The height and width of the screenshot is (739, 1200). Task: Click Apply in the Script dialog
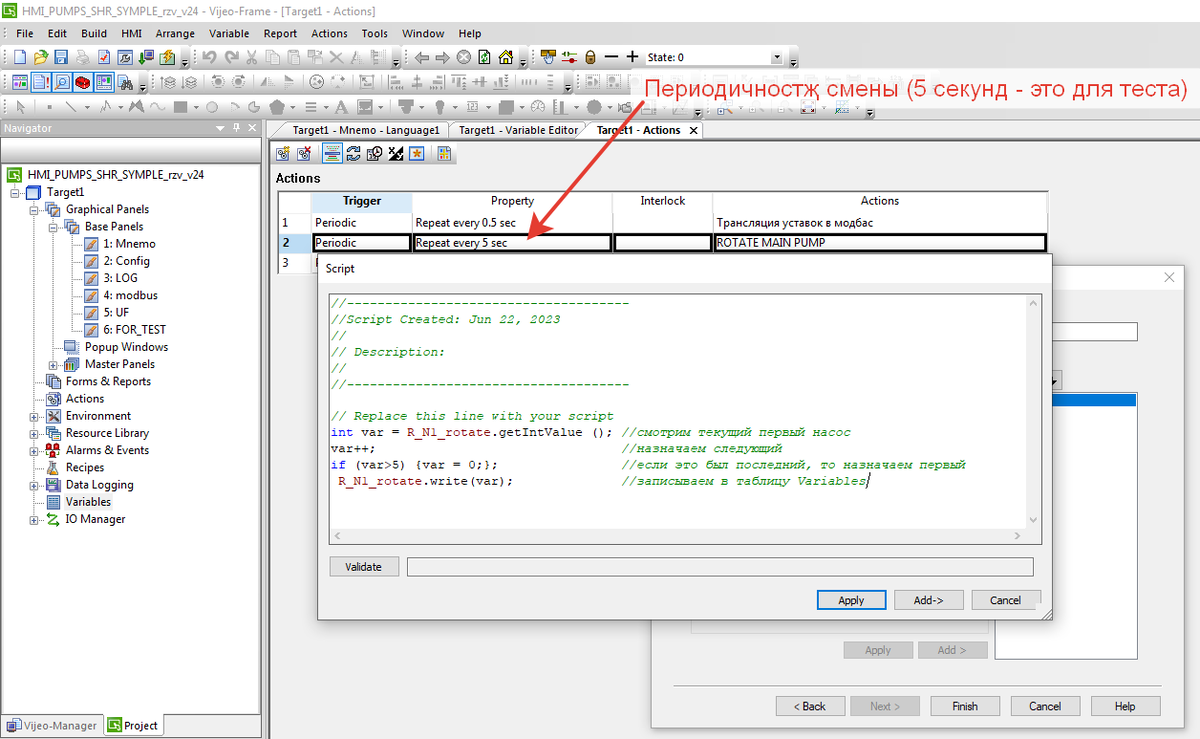(x=851, y=600)
